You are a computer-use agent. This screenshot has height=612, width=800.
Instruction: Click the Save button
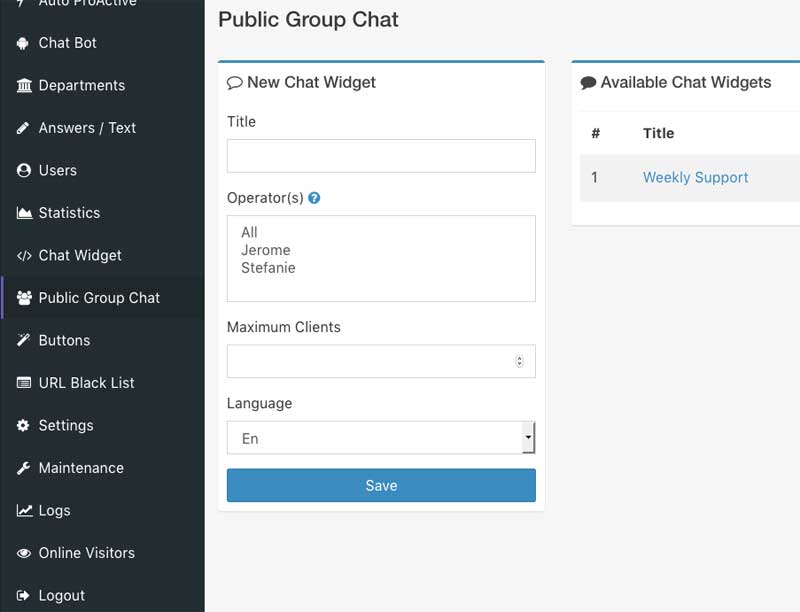pyautogui.click(x=381, y=485)
